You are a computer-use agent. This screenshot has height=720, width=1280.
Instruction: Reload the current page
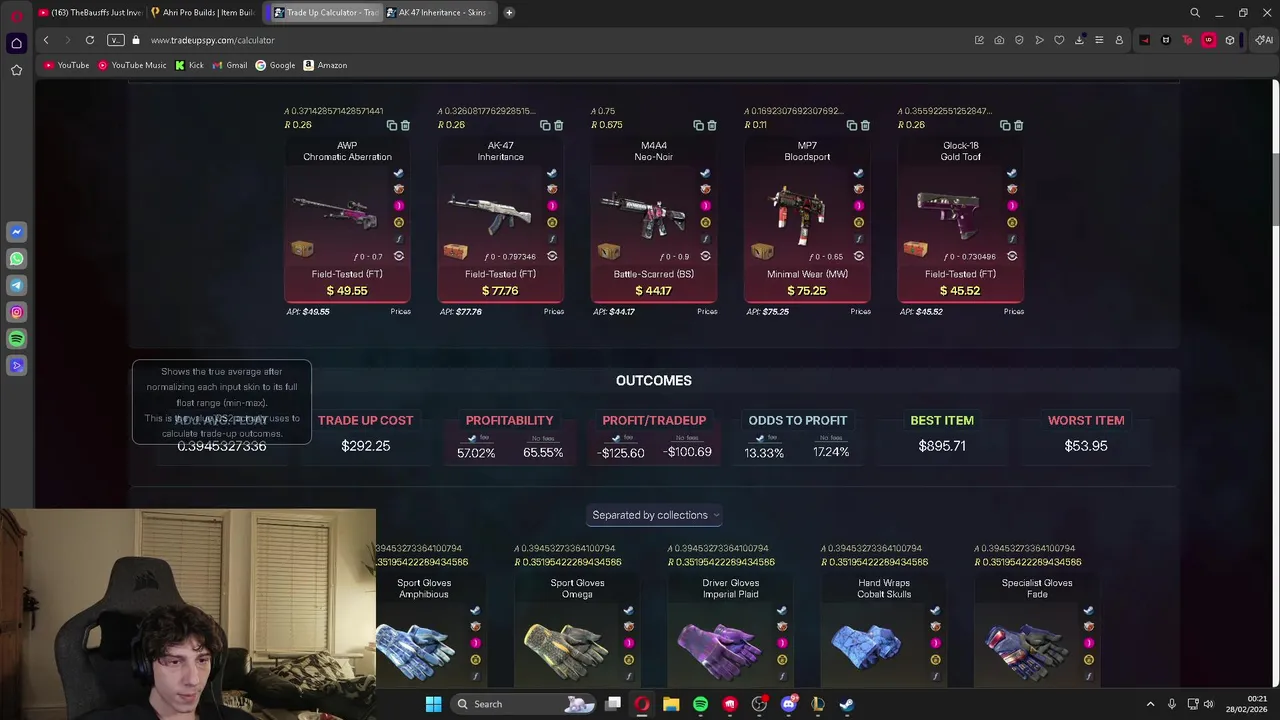(90, 40)
